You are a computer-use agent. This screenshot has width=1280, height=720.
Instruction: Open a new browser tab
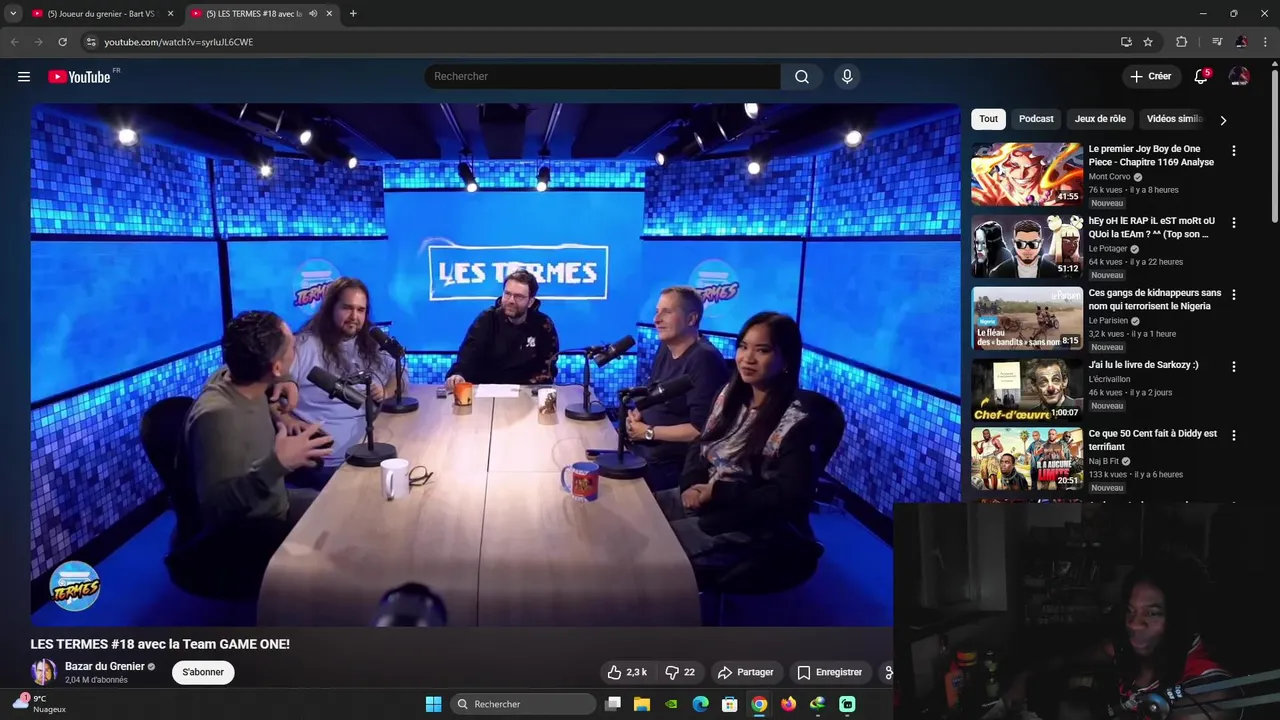(x=353, y=14)
